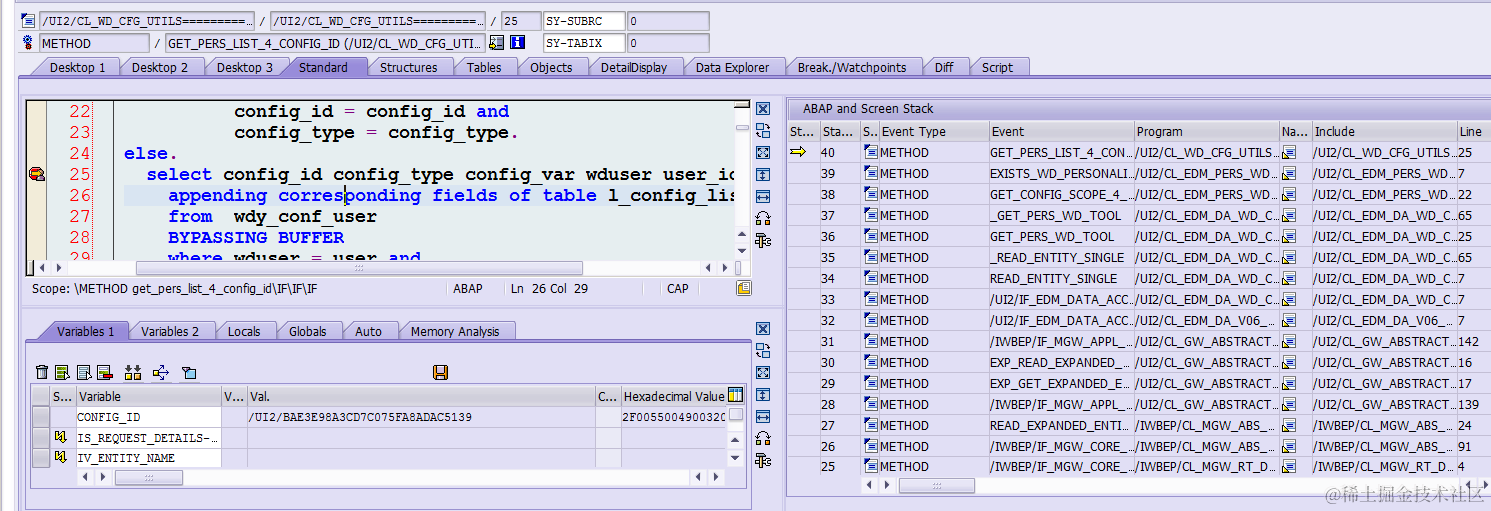
Task: Click the notes icon in editor status bar
Action: tap(744, 288)
